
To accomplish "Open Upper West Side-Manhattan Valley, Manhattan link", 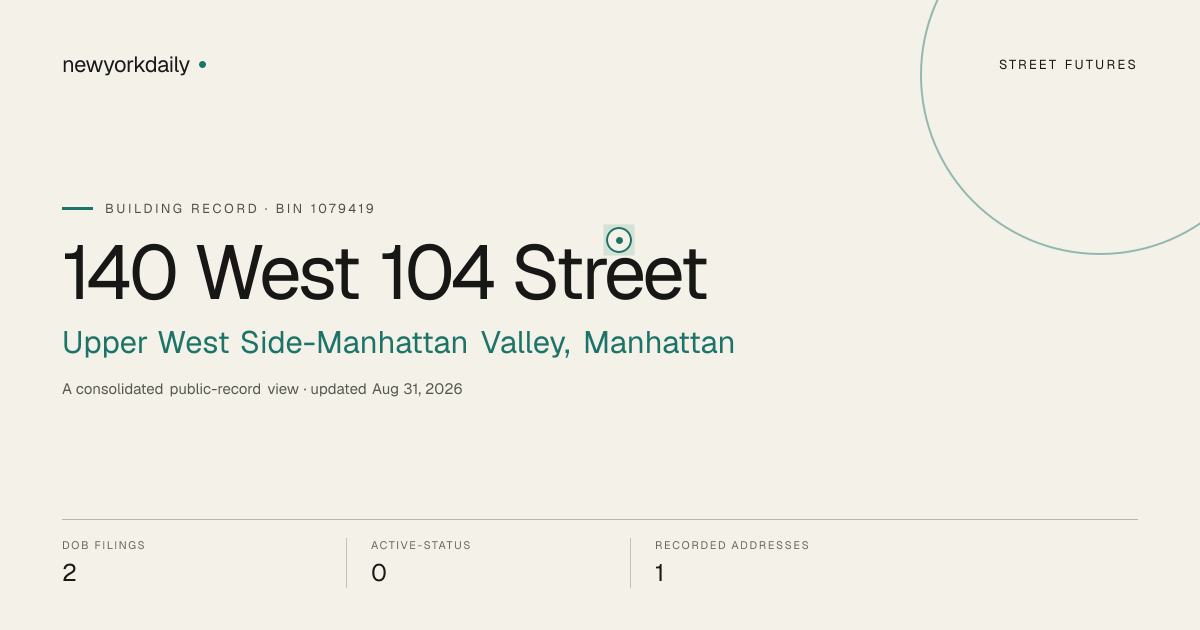I will pyautogui.click(x=398, y=343).
